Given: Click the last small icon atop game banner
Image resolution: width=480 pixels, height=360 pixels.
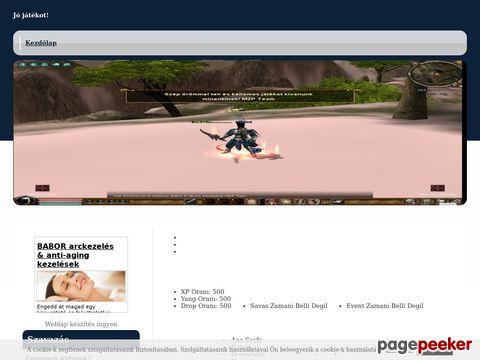Looking at the screenshot, I should tap(67, 64).
